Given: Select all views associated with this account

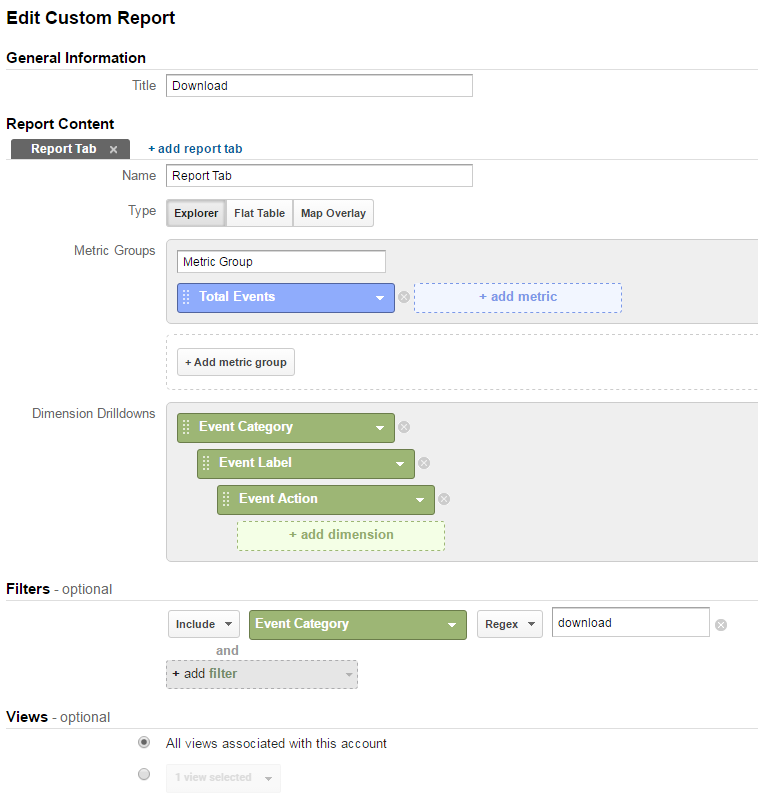Looking at the screenshot, I should (x=144, y=742).
